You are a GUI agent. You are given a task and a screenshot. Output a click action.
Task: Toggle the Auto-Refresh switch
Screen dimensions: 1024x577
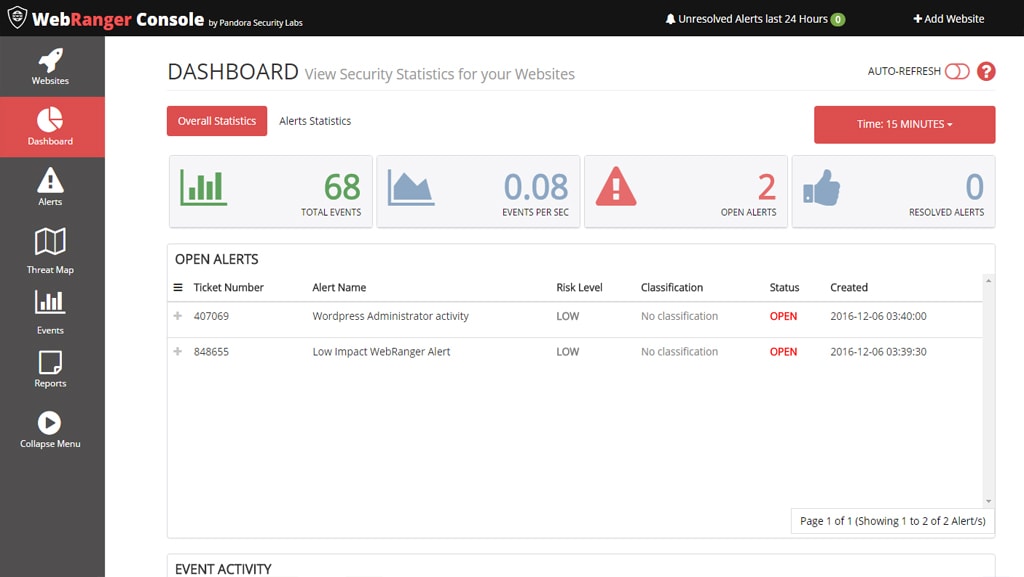[x=957, y=71]
